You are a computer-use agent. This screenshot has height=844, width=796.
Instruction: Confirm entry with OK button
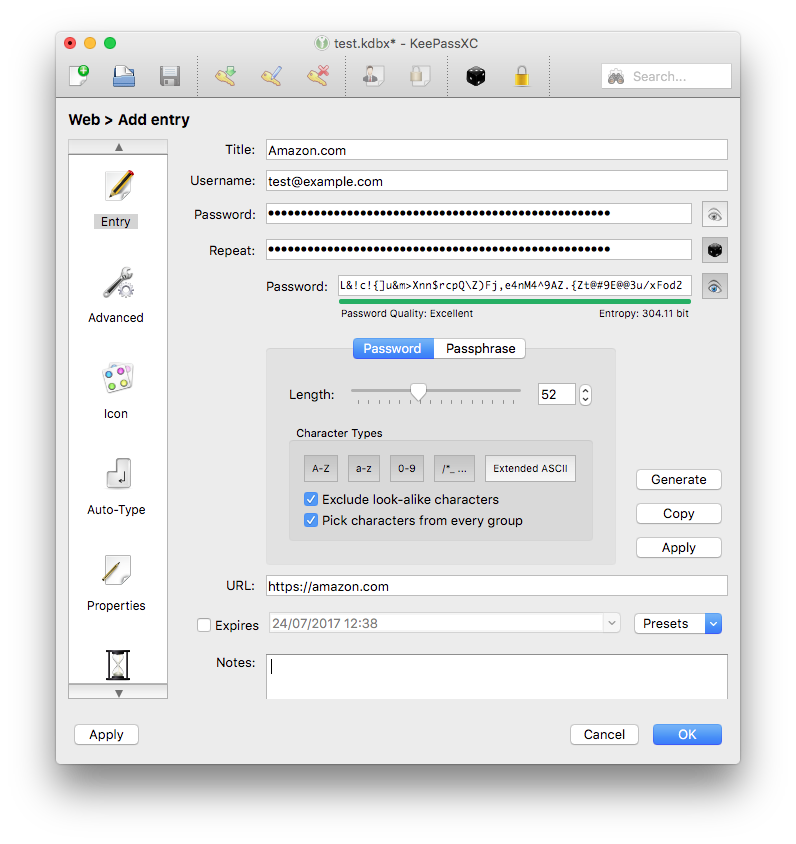coord(687,734)
